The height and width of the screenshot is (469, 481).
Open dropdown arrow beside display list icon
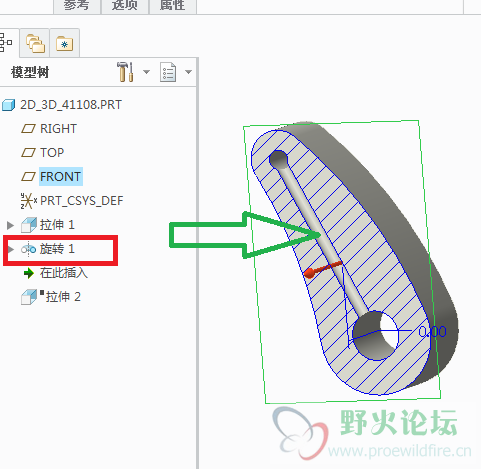(188, 72)
